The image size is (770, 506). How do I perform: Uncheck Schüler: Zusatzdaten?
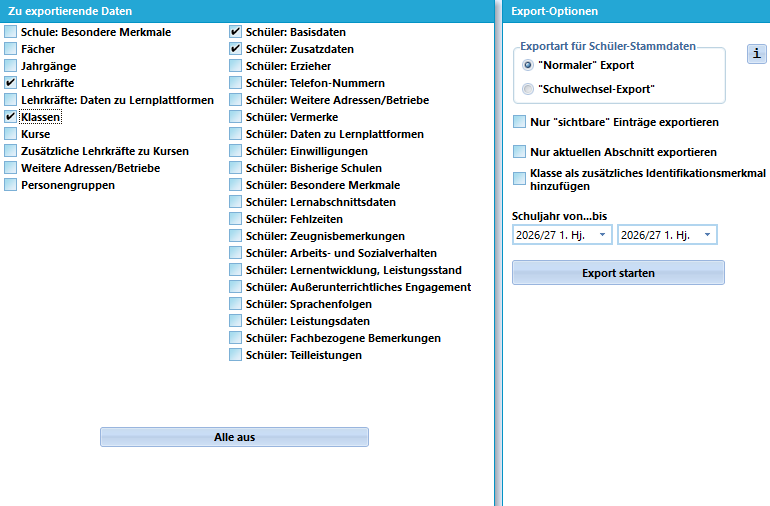235,49
